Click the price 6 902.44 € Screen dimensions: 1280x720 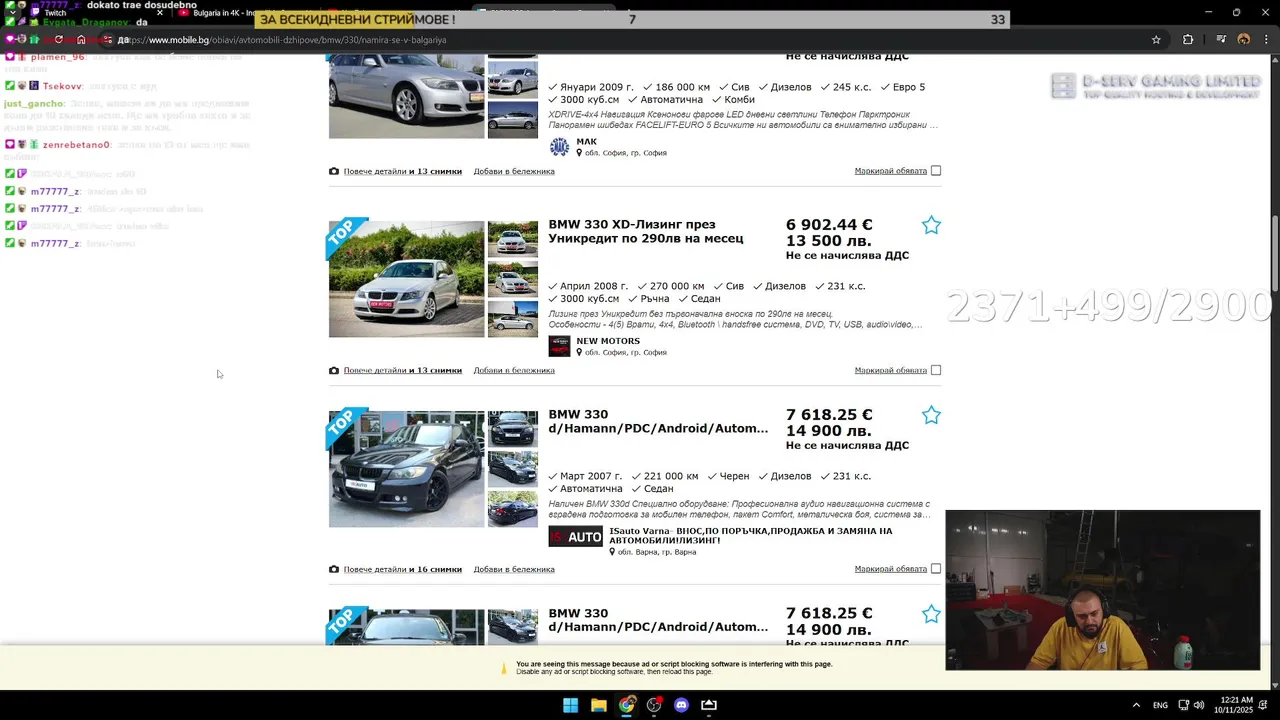[829, 225]
